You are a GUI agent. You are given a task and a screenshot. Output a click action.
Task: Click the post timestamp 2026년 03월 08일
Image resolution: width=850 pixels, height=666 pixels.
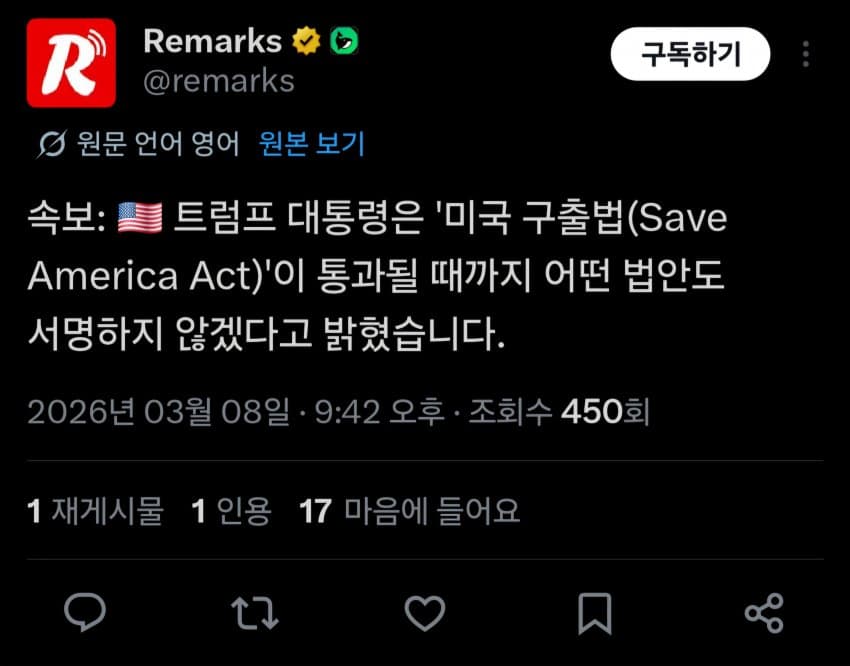[x=158, y=412]
